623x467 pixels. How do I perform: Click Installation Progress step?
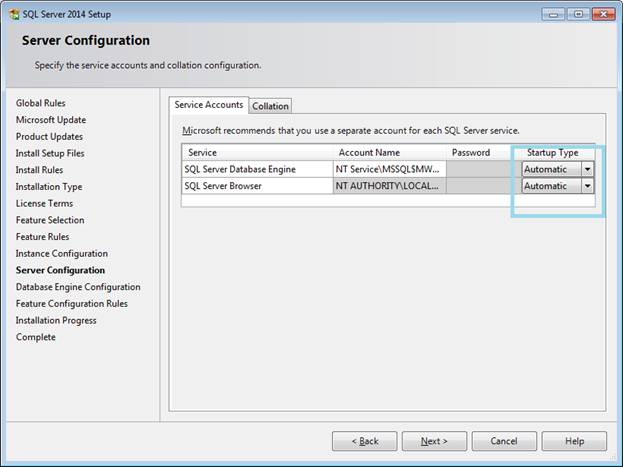(56, 320)
